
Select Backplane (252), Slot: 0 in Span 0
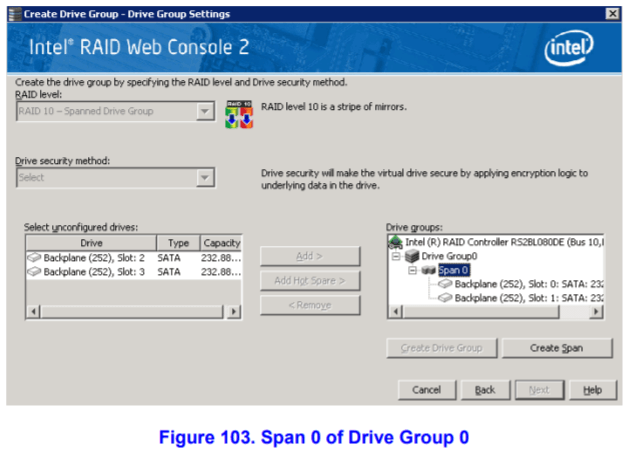pyautogui.click(x=529, y=284)
